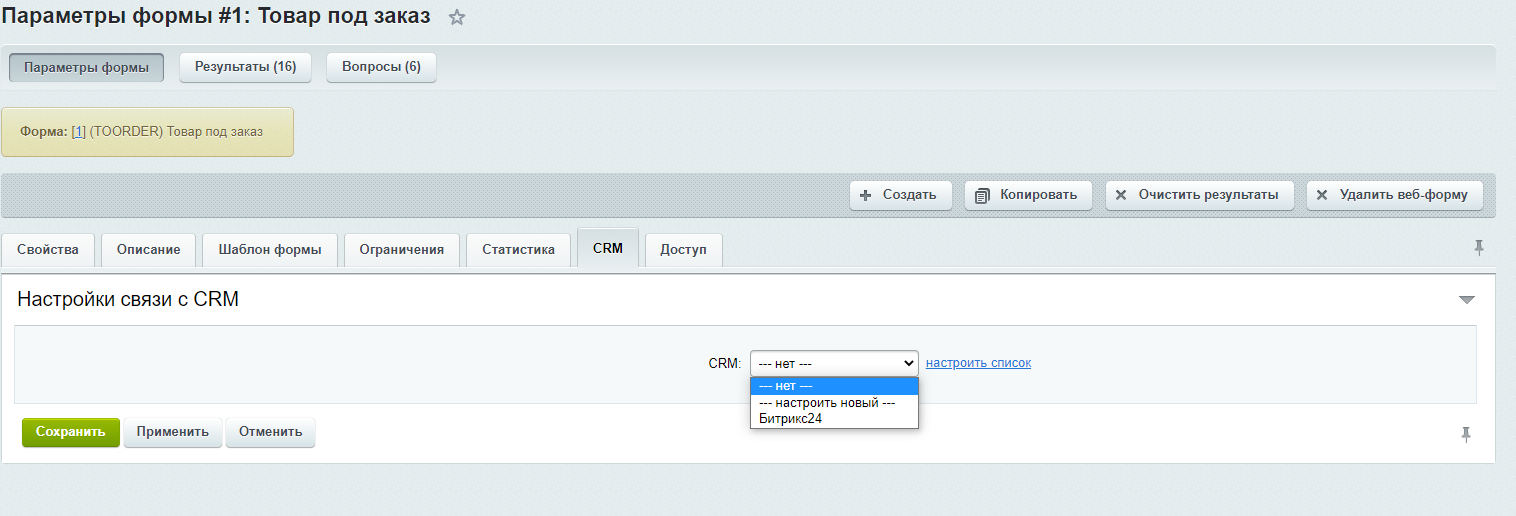Viewport: 1516px width, 516px height.
Task: Click Создать with the plus icon
Action: pos(899,195)
